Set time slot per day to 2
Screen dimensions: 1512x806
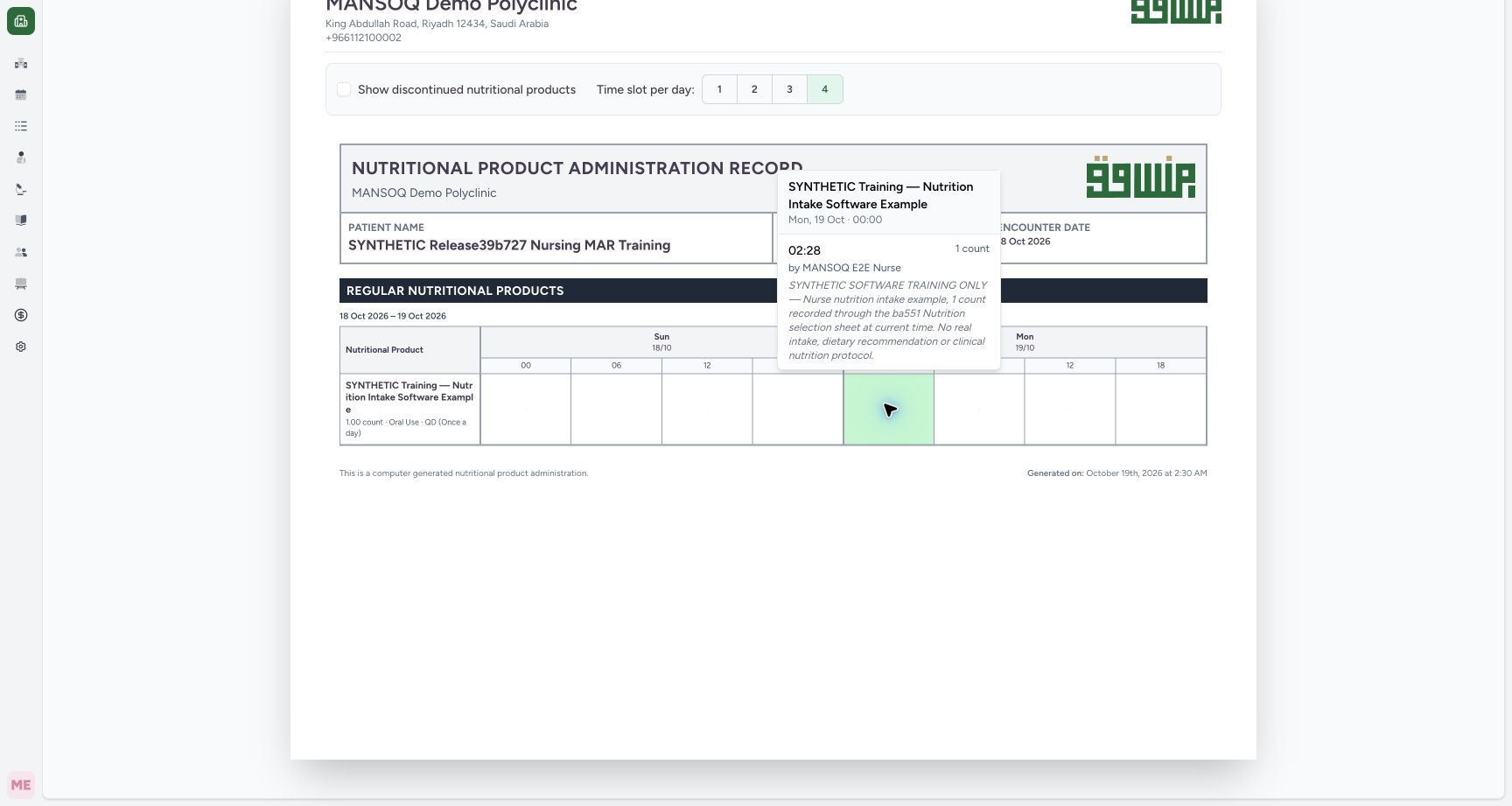[x=754, y=89]
